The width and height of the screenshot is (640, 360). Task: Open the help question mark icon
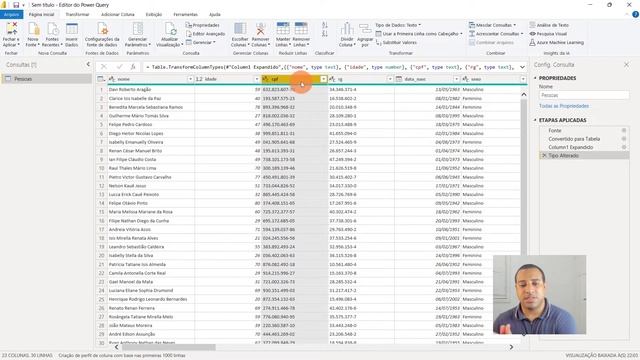[635, 14]
